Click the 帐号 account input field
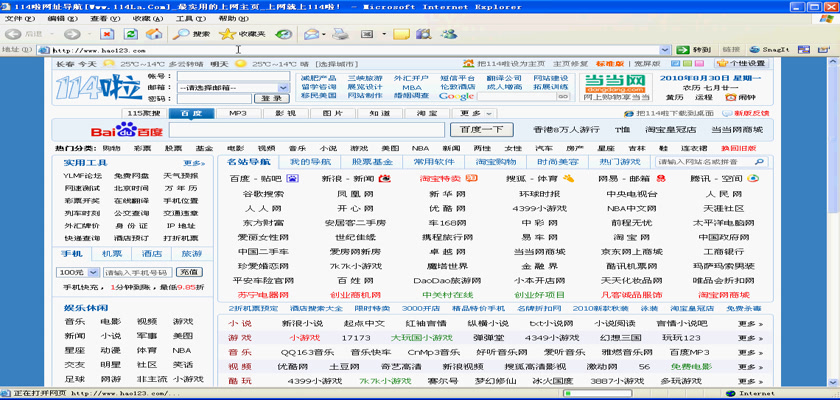 [233, 76]
